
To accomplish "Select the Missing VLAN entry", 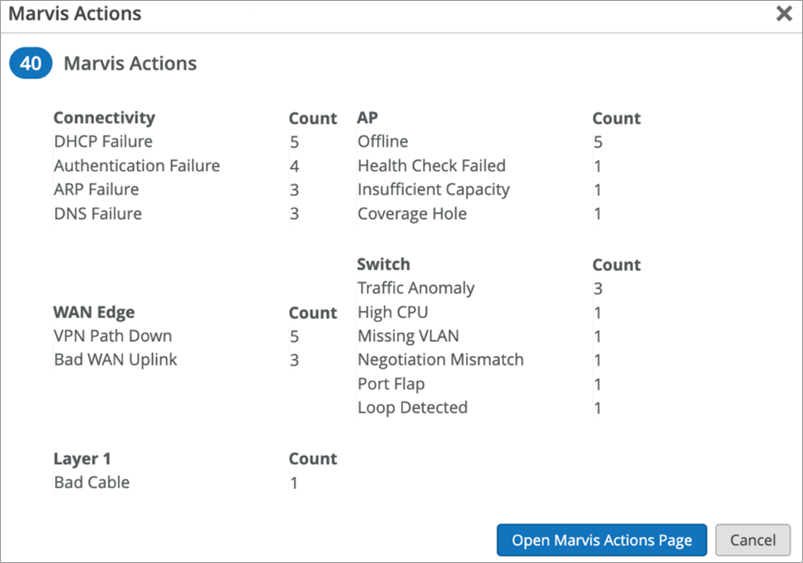I will click(408, 336).
